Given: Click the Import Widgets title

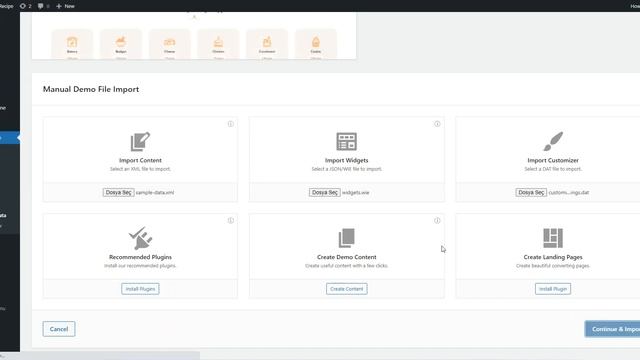Looking at the screenshot, I should (347, 160).
